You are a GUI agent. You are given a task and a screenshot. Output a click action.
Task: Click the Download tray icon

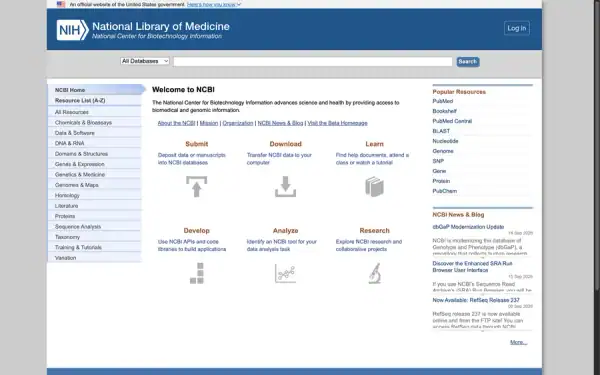(285, 186)
